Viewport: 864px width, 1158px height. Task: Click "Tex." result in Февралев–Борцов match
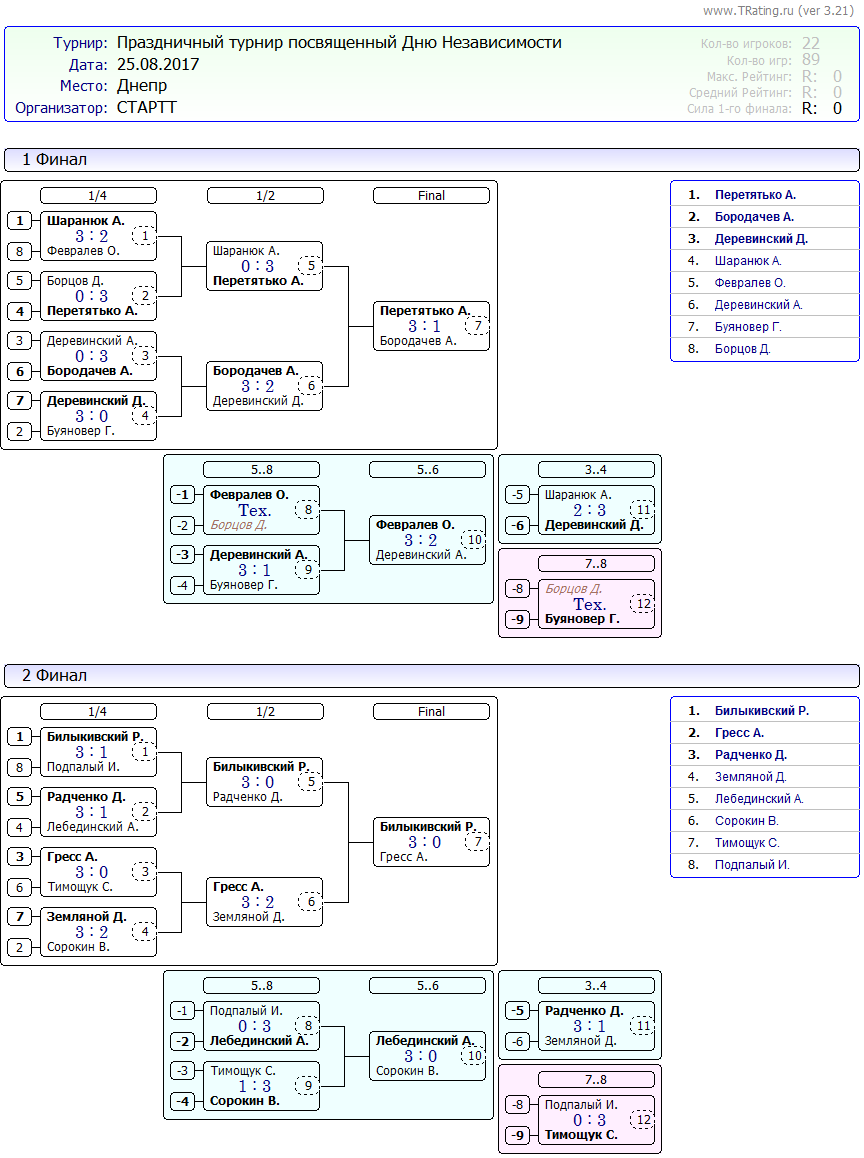point(255,510)
